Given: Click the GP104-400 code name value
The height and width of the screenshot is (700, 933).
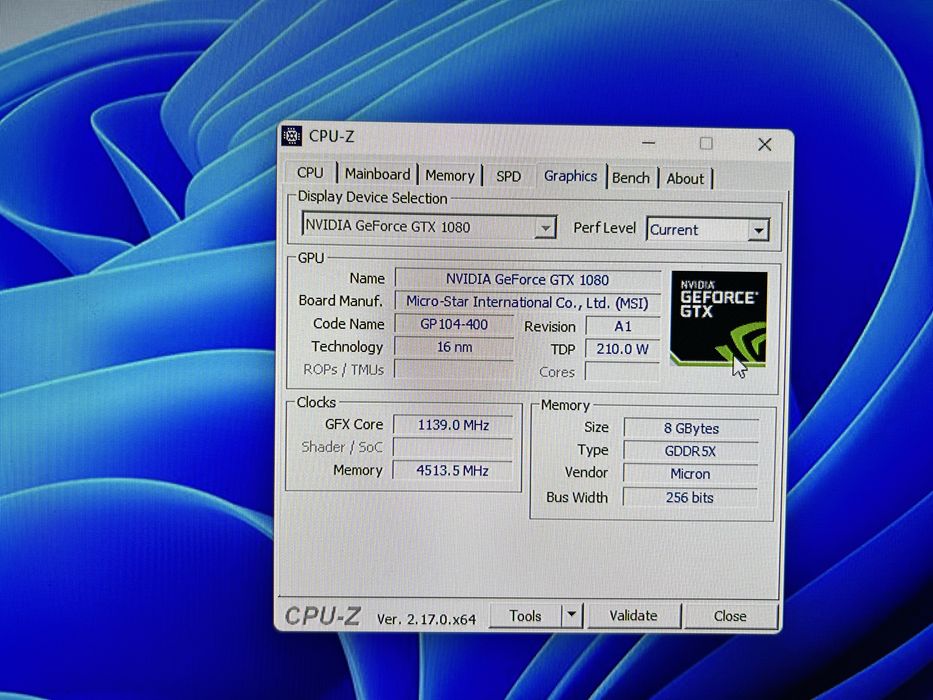Looking at the screenshot, I should pos(454,324).
